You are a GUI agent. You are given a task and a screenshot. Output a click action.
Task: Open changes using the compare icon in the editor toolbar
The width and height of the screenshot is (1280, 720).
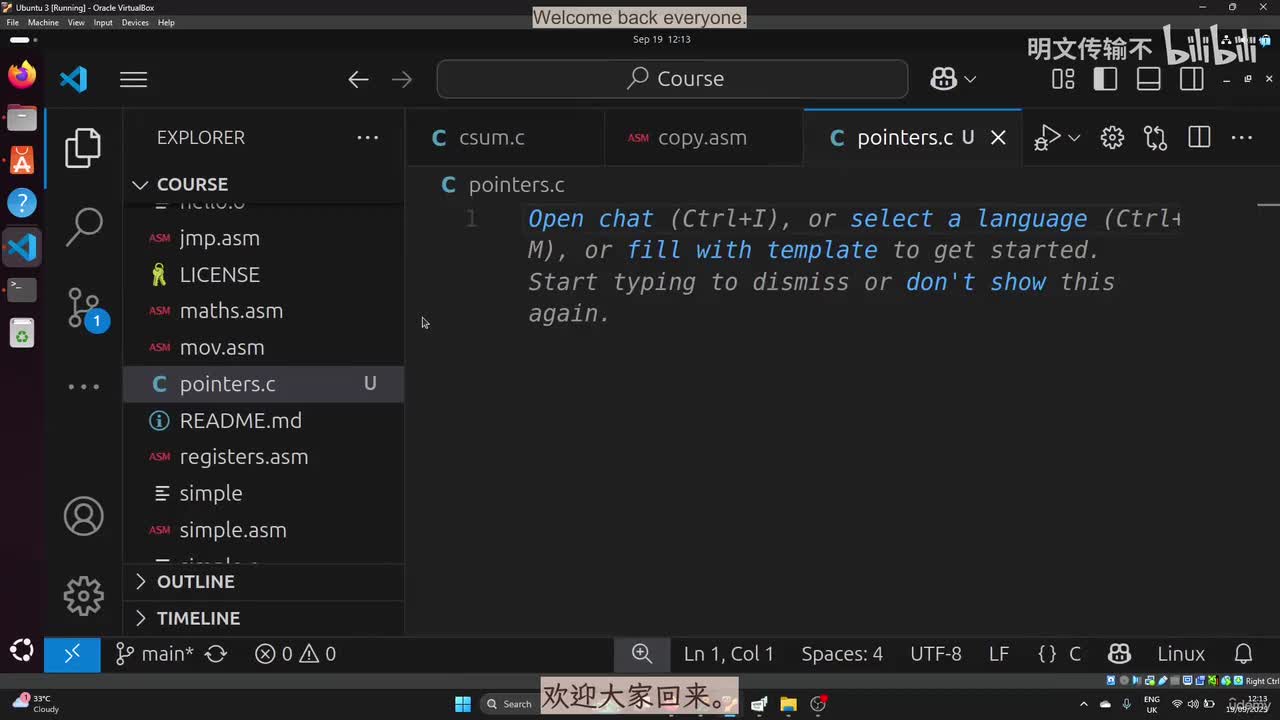[1156, 138]
